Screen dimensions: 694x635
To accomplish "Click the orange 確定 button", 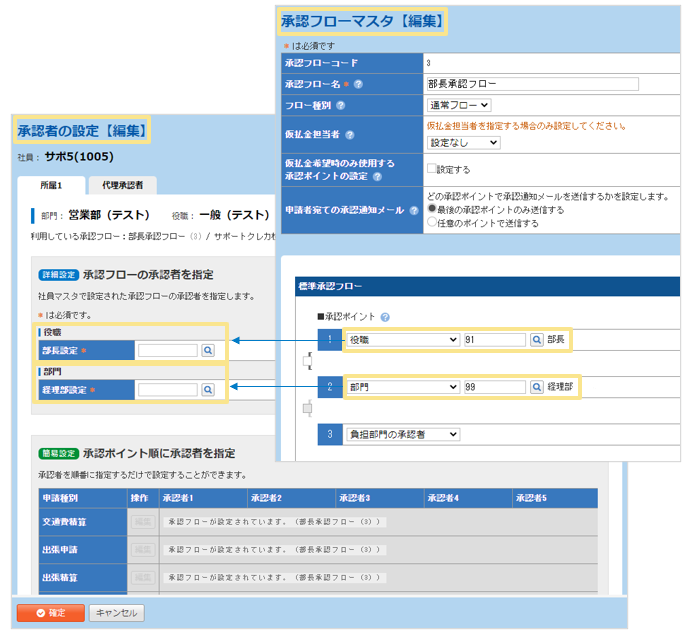I will pyautogui.click(x=50, y=613).
